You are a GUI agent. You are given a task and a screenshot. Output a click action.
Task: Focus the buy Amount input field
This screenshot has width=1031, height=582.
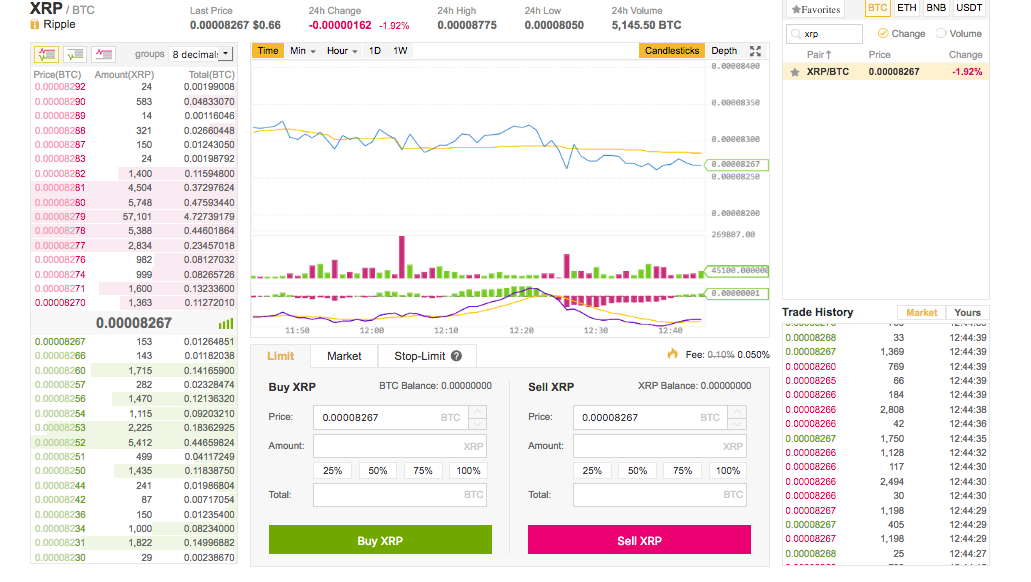click(400, 446)
